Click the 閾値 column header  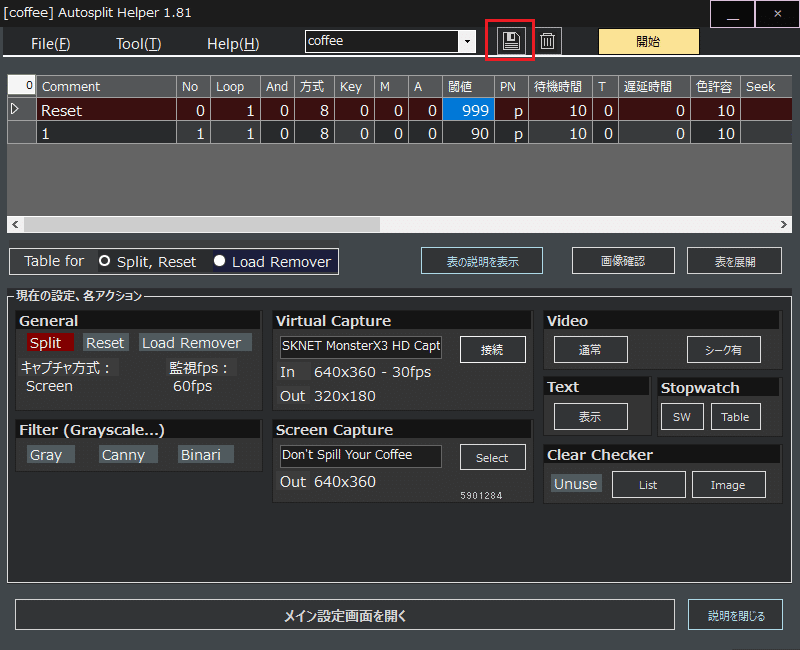(x=468, y=86)
